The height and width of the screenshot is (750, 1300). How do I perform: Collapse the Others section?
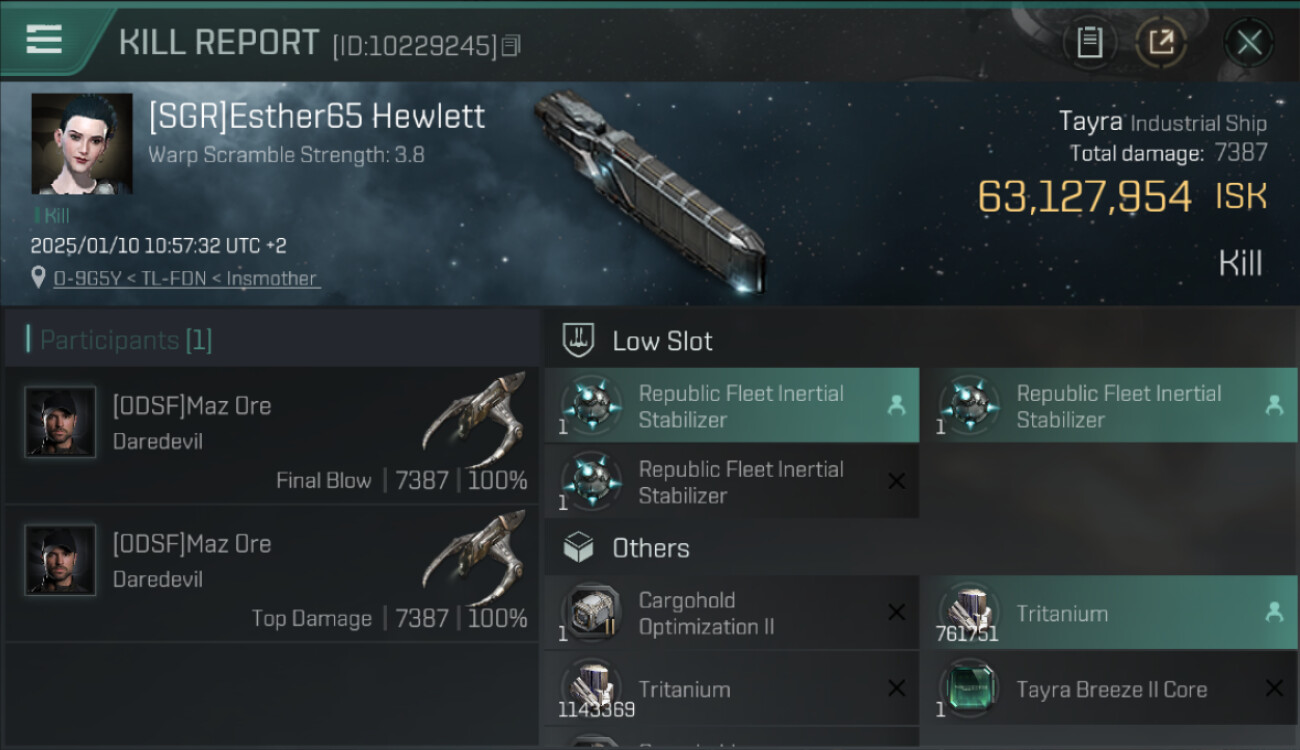pos(650,548)
